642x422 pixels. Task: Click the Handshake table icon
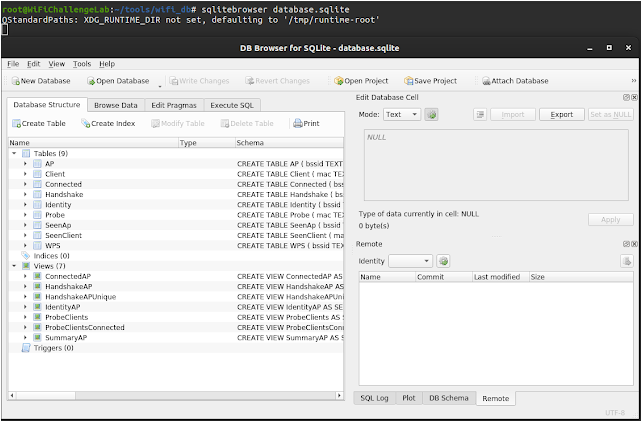(37, 194)
